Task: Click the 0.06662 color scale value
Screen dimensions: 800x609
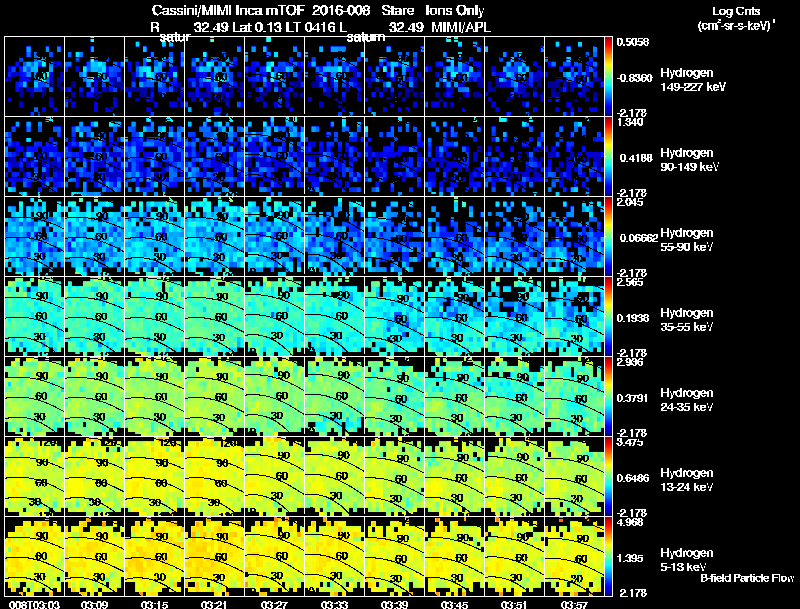Action: click(638, 238)
